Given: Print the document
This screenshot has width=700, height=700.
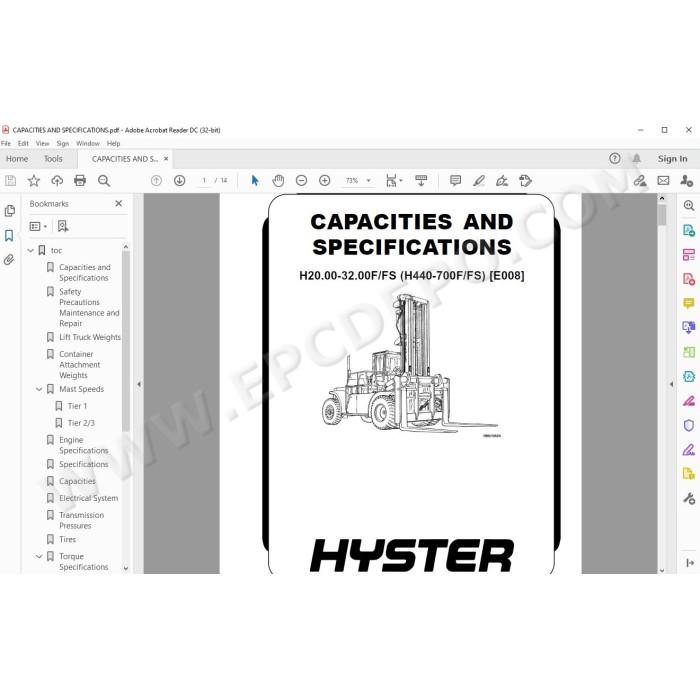Looking at the screenshot, I should (x=80, y=181).
